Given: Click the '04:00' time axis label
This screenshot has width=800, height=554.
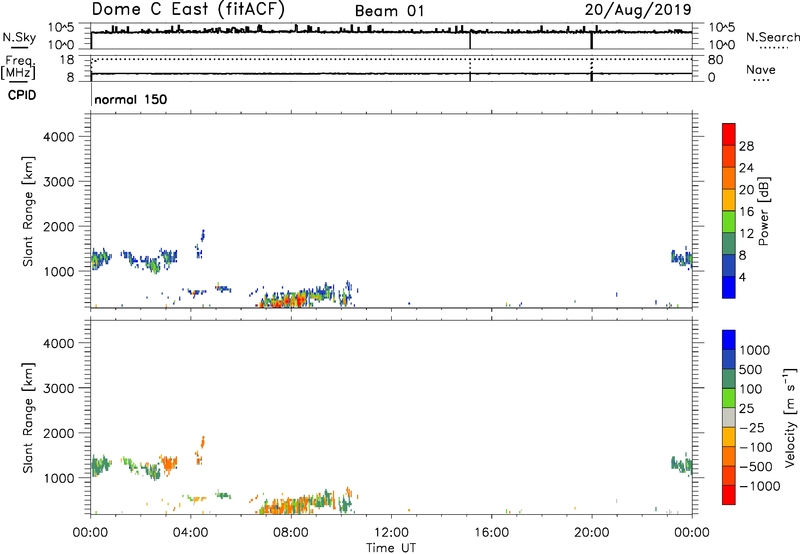Looking at the screenshot, I should click(190, 533).
